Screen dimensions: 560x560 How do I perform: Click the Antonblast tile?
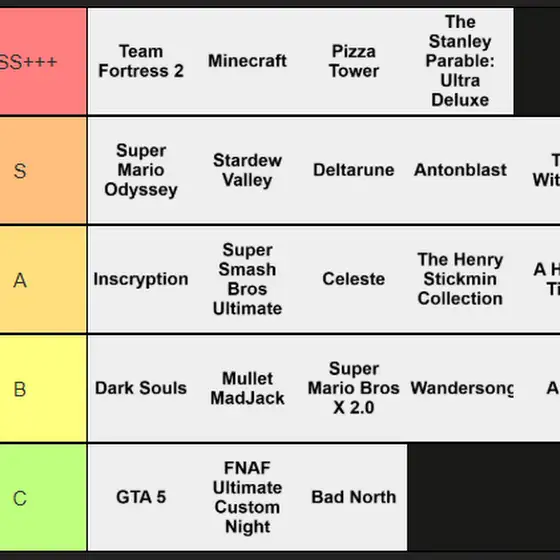coord(460,170)
